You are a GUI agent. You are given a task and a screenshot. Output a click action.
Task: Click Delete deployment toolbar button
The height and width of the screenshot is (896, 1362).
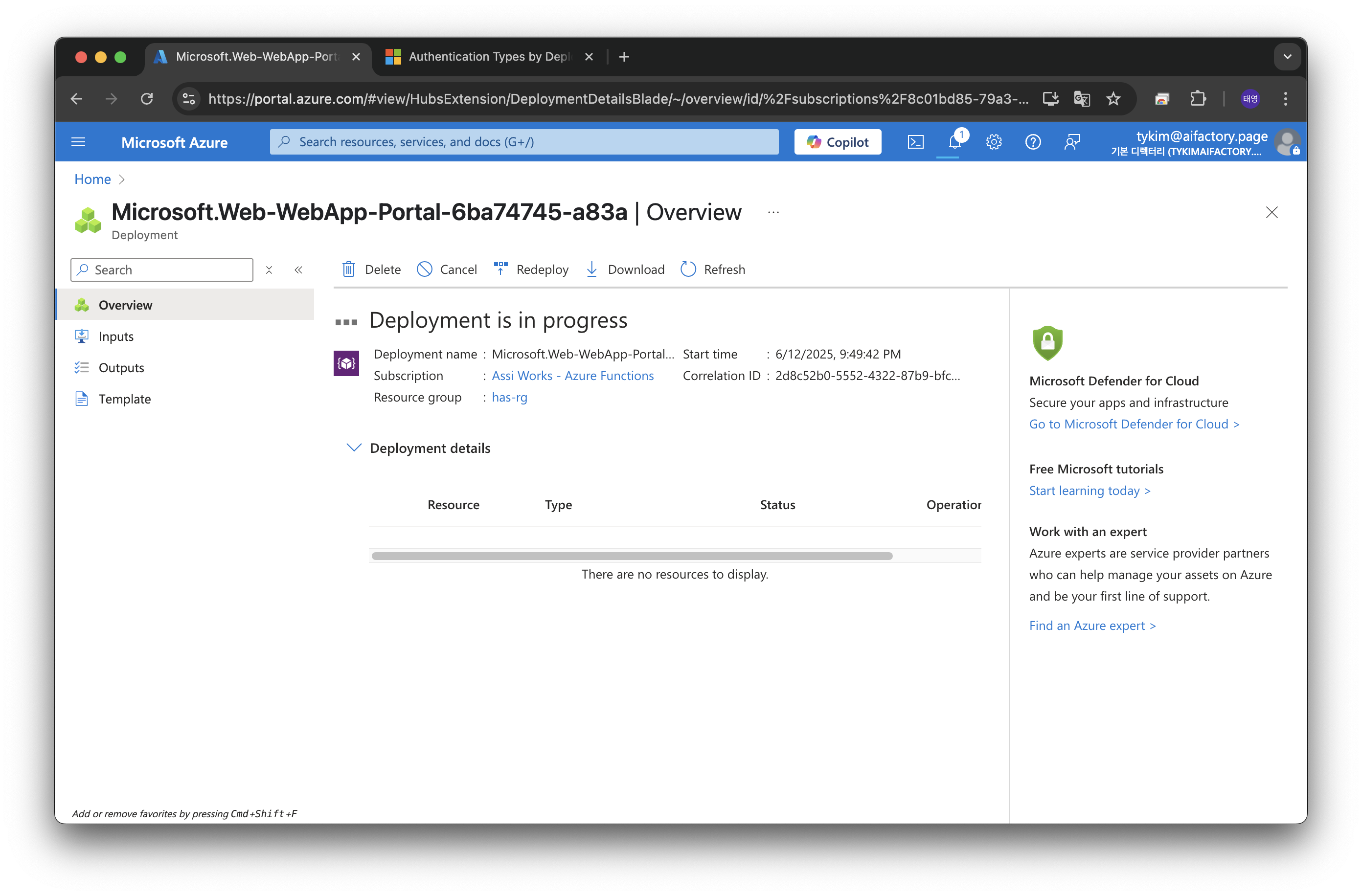pos(371,269)
